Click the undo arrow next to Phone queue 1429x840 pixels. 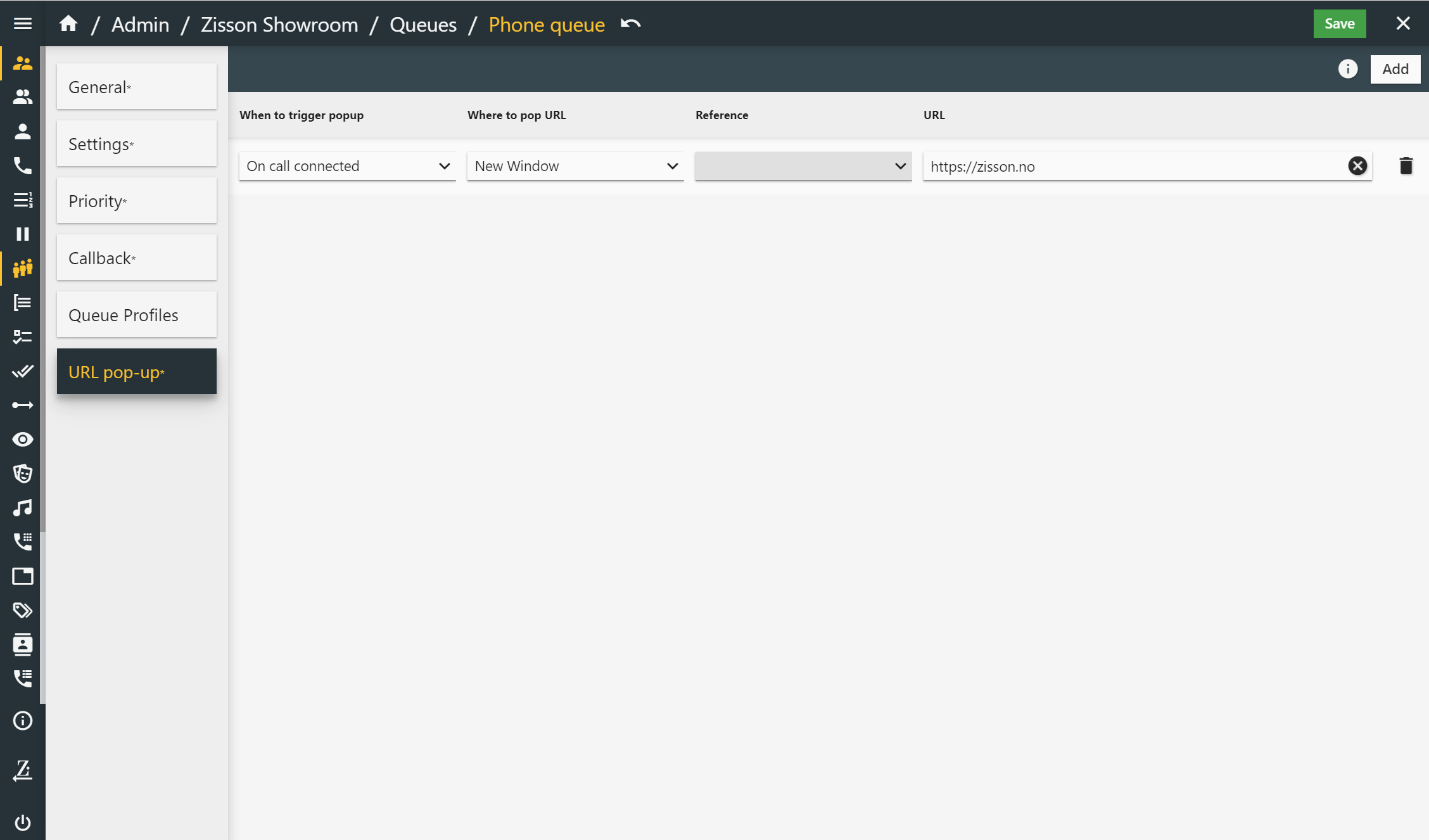[631, 24]
